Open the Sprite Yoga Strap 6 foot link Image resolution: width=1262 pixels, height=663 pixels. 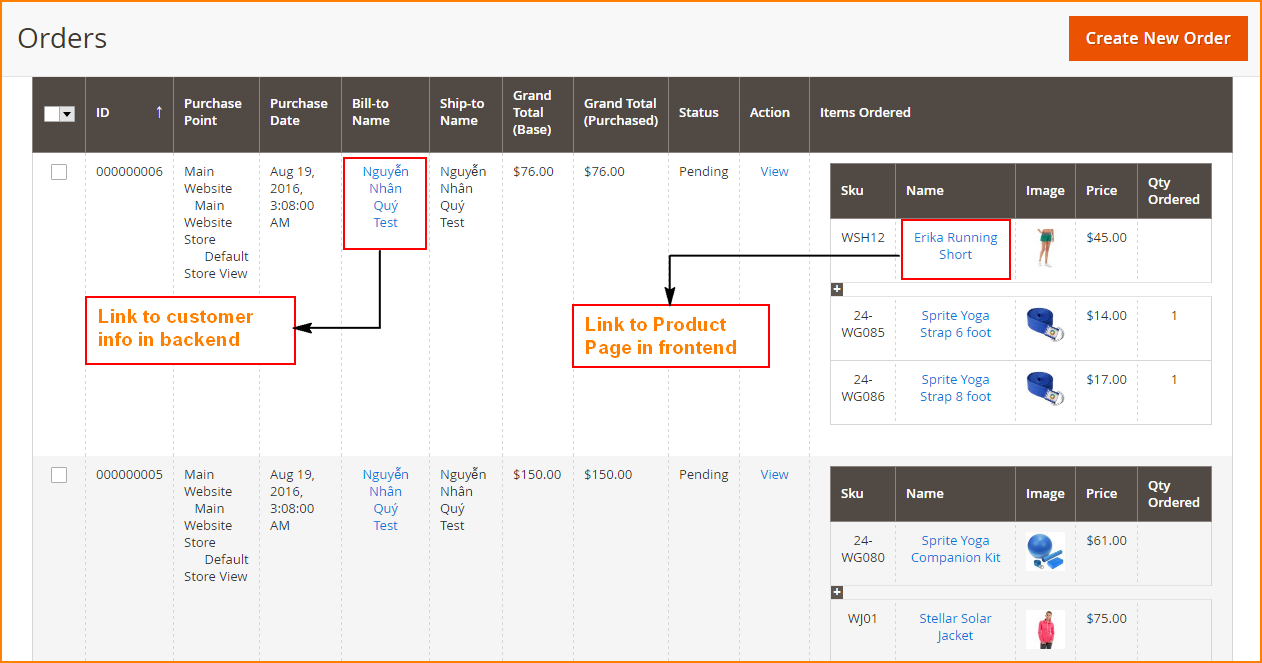955,324
